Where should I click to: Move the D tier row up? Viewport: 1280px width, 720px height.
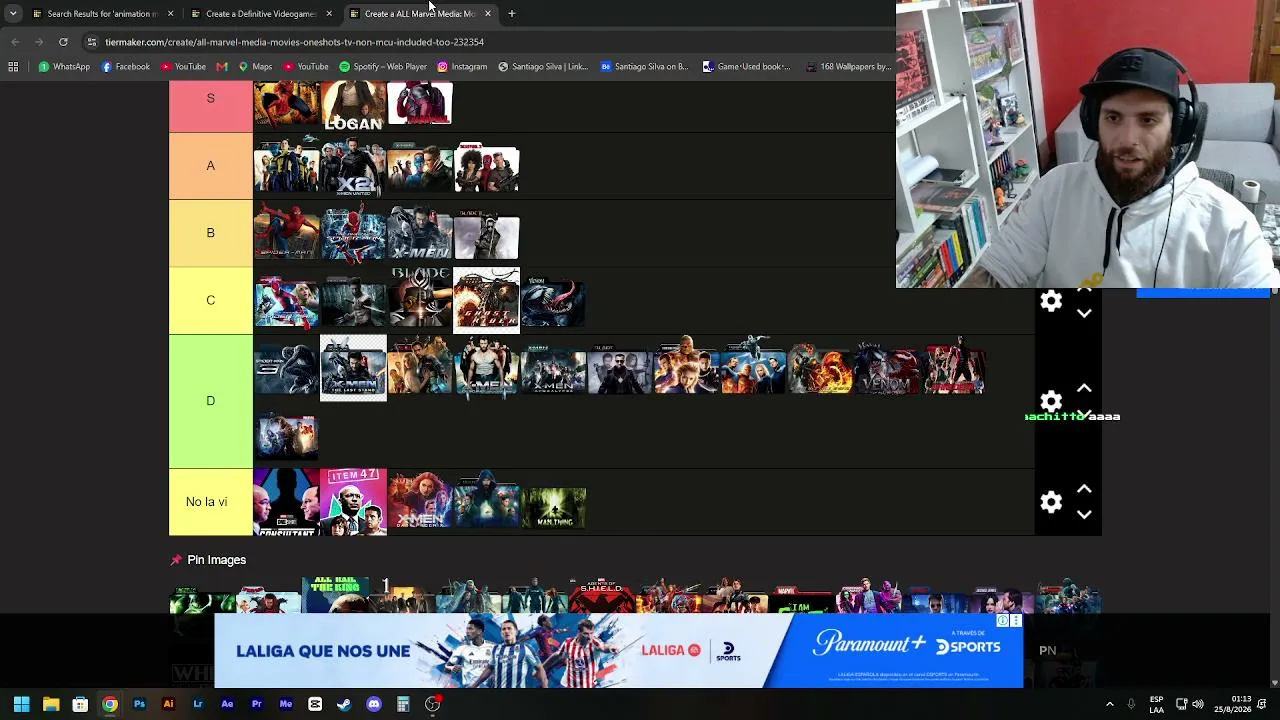(1084, 388)
